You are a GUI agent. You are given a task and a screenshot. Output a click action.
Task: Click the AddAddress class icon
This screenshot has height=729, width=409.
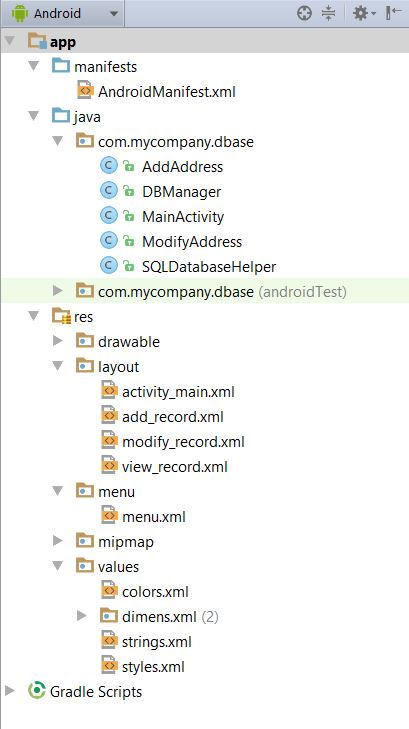click(x=109, y=166)
